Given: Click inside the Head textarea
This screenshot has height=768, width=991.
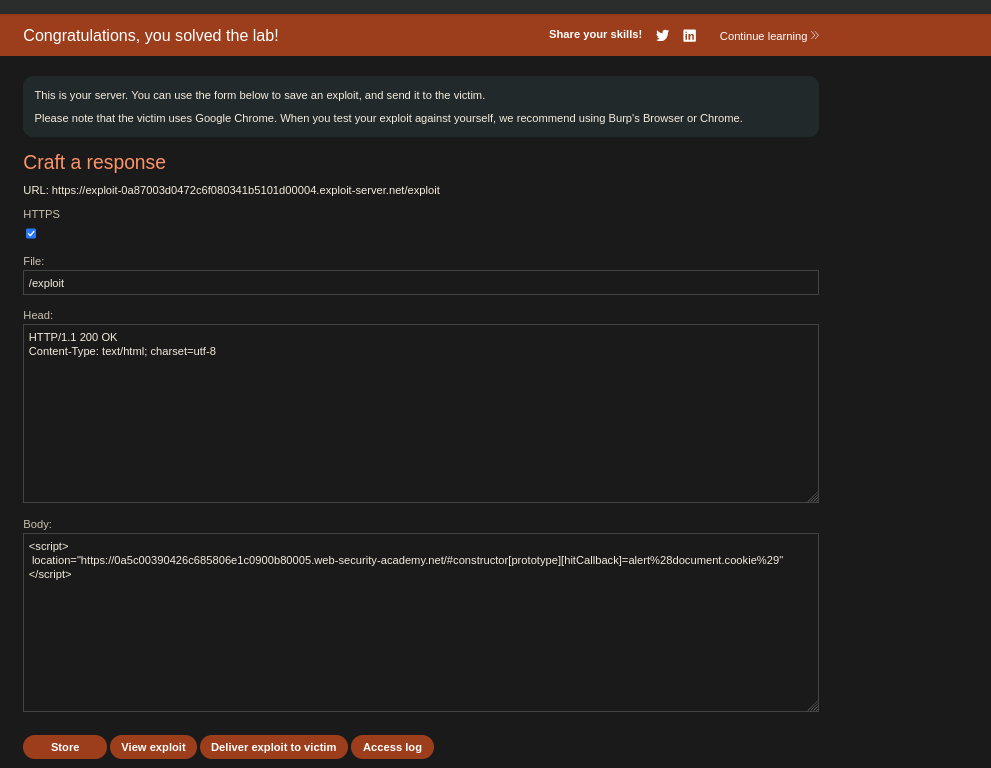Looking at the screenshot, I should point(421,413).
